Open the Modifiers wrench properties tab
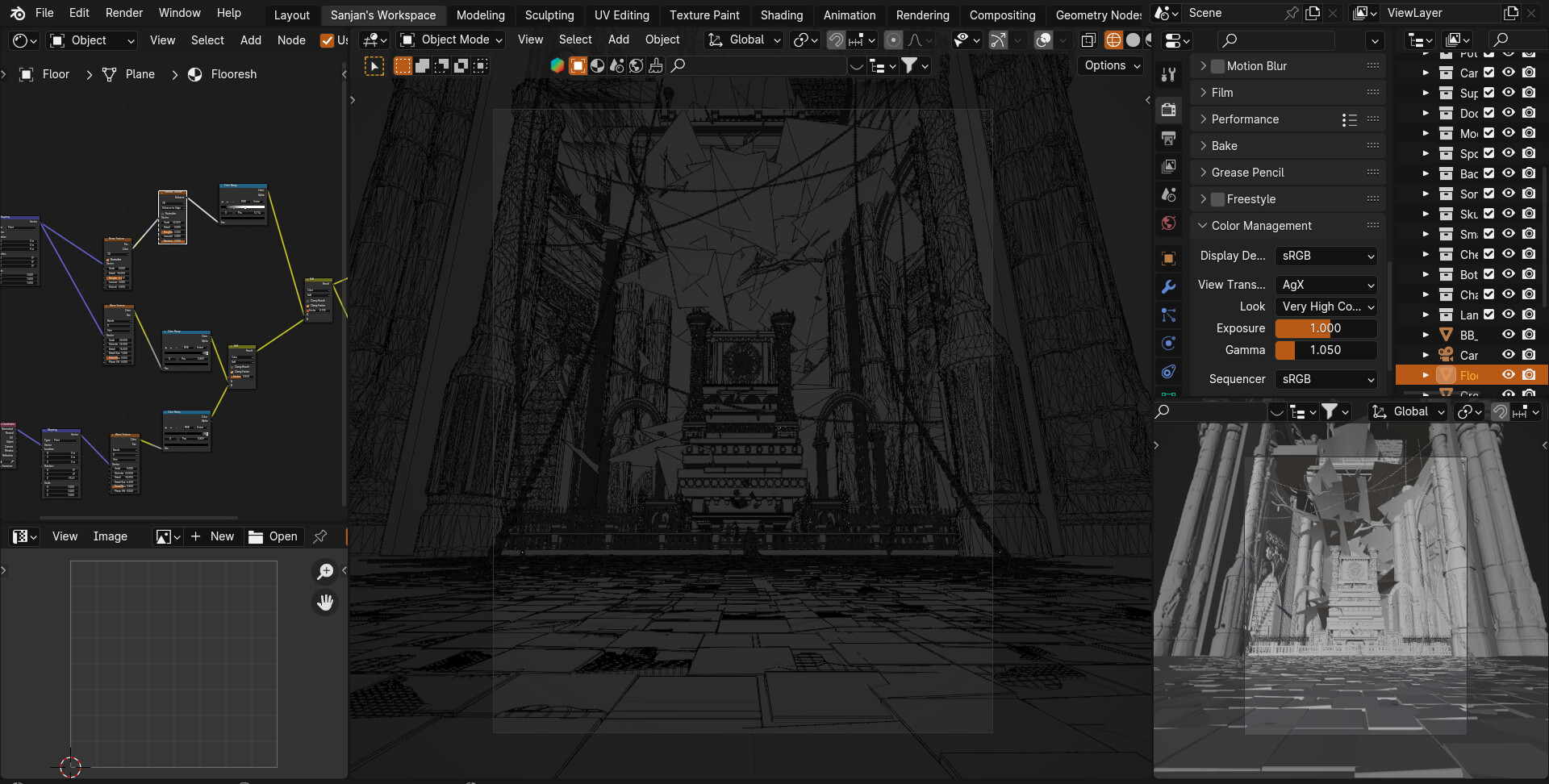Image resolution: width=1549 pixels, height=784 pixels. tap(1168, 287)
